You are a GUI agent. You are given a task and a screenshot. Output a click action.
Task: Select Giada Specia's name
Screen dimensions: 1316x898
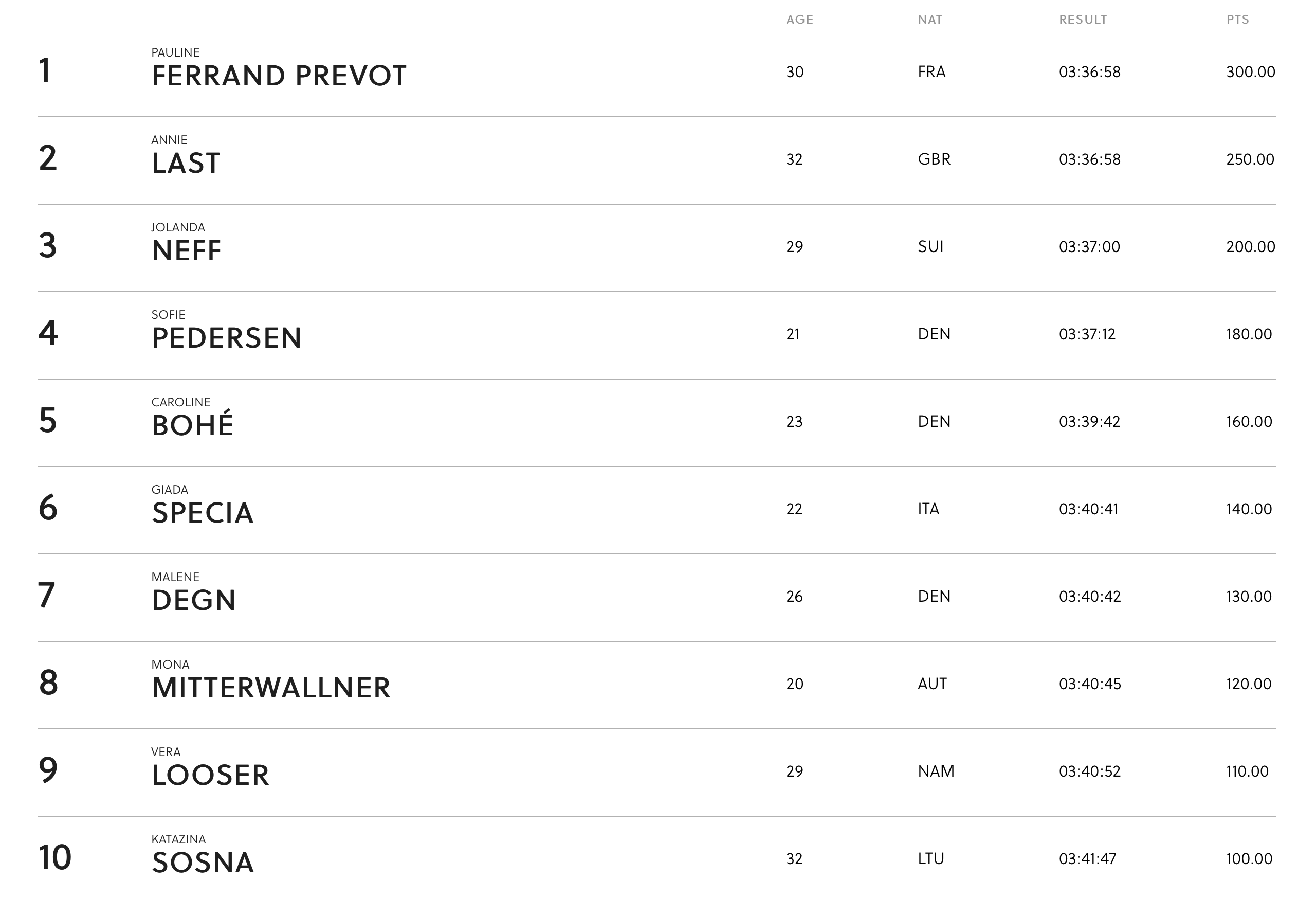coord(202,512)
